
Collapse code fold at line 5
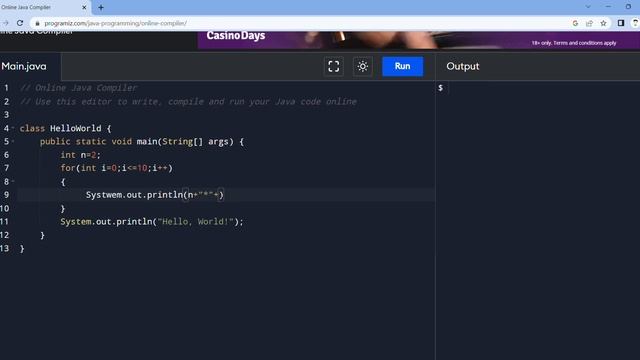click(x=13, y=141)
